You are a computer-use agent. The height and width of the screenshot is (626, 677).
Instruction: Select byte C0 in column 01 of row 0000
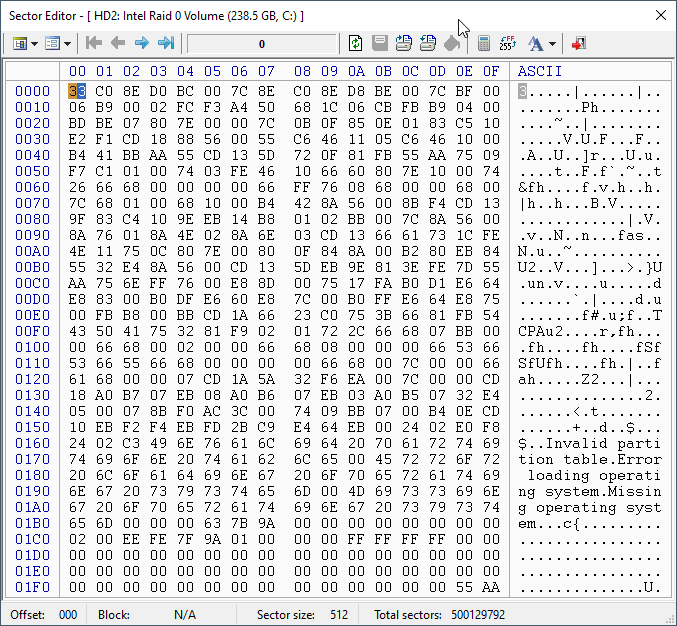point(104,91)
